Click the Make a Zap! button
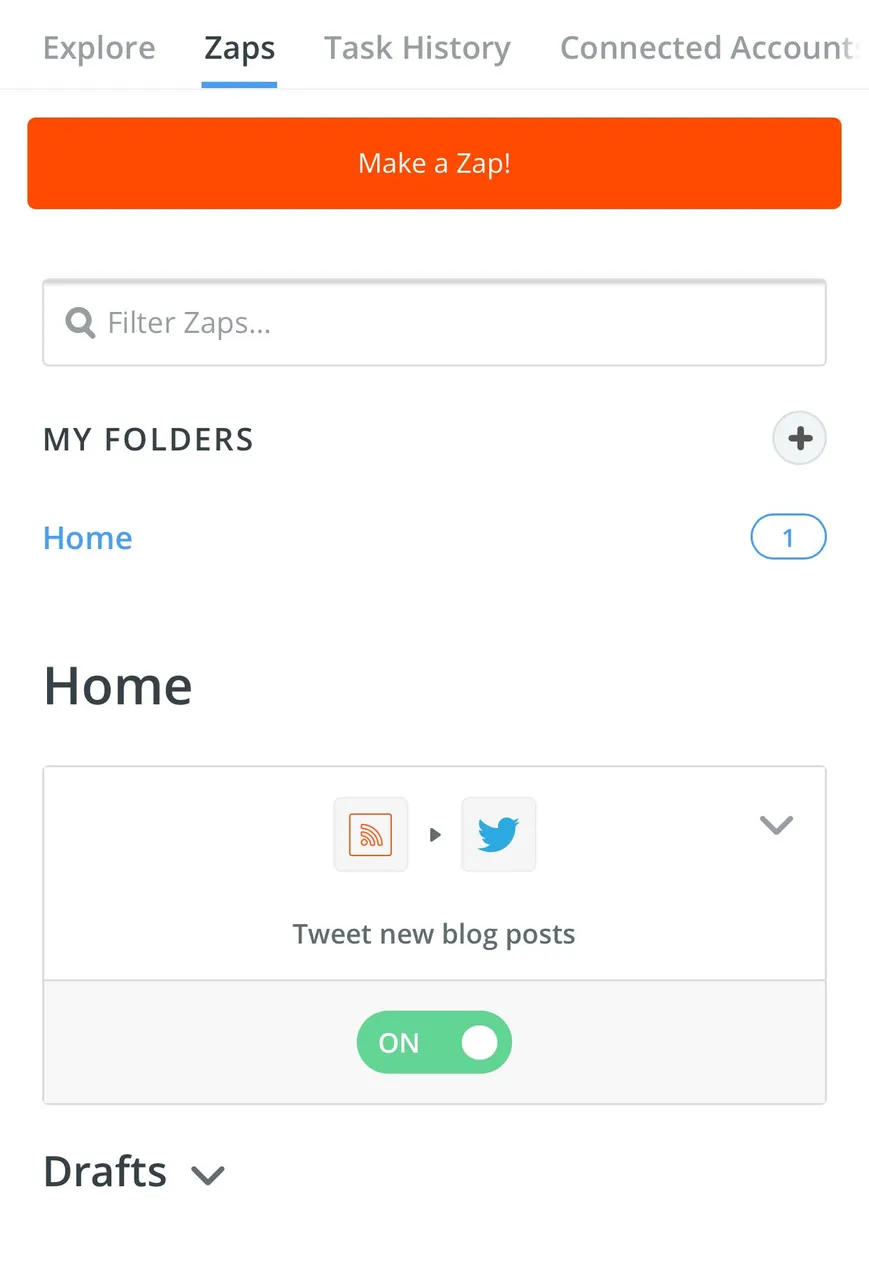The height and width of the screenshot is (1280, 869). pyautogui.click(x=434, y=163)
